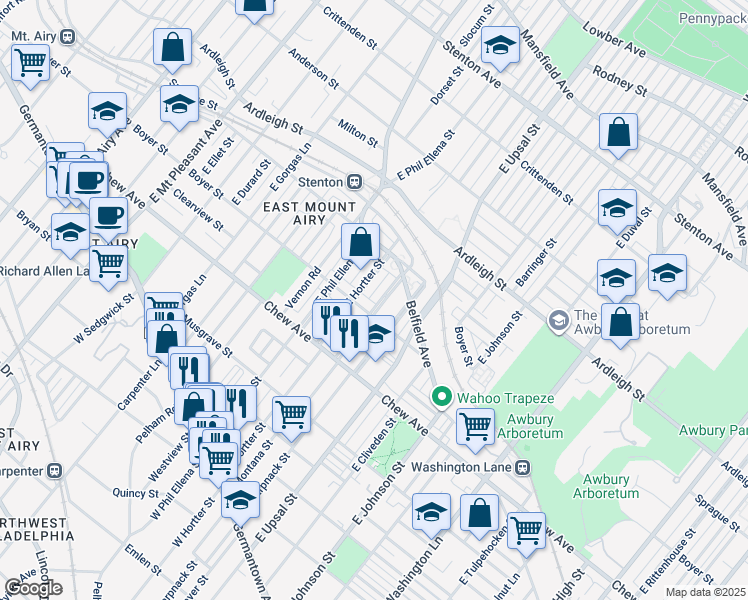Select the school marker atop Germantown Ave bottom
The width and height of the screenshot is (748, 600).
point(240,502)
